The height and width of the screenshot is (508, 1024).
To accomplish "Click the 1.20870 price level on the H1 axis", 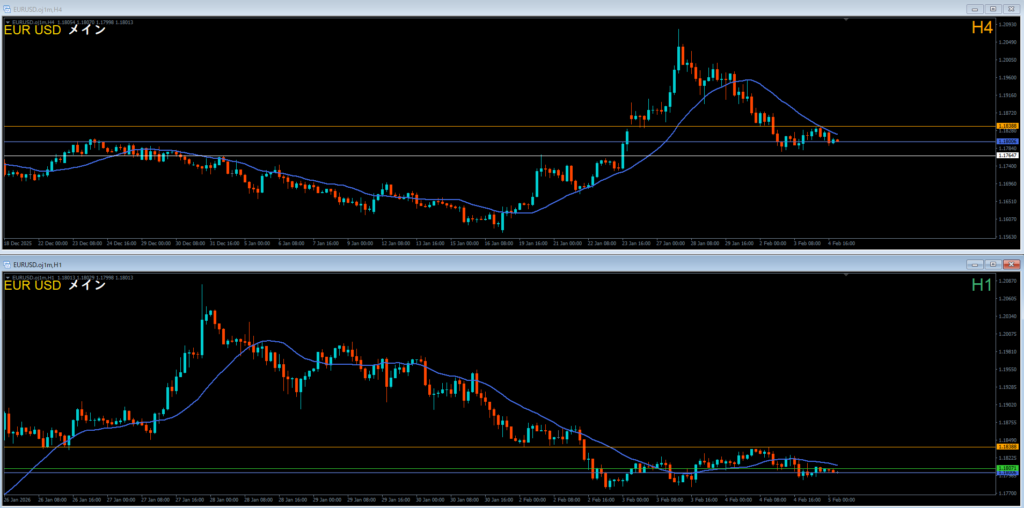I will [1007, 280].
